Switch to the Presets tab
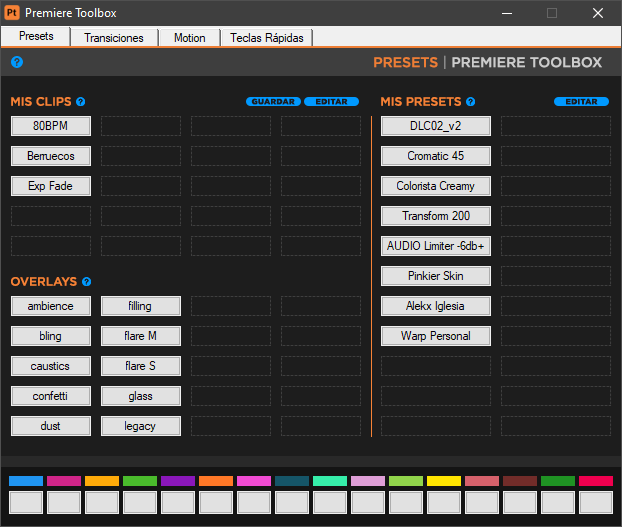The image size is (622, 527). point(36,36)
